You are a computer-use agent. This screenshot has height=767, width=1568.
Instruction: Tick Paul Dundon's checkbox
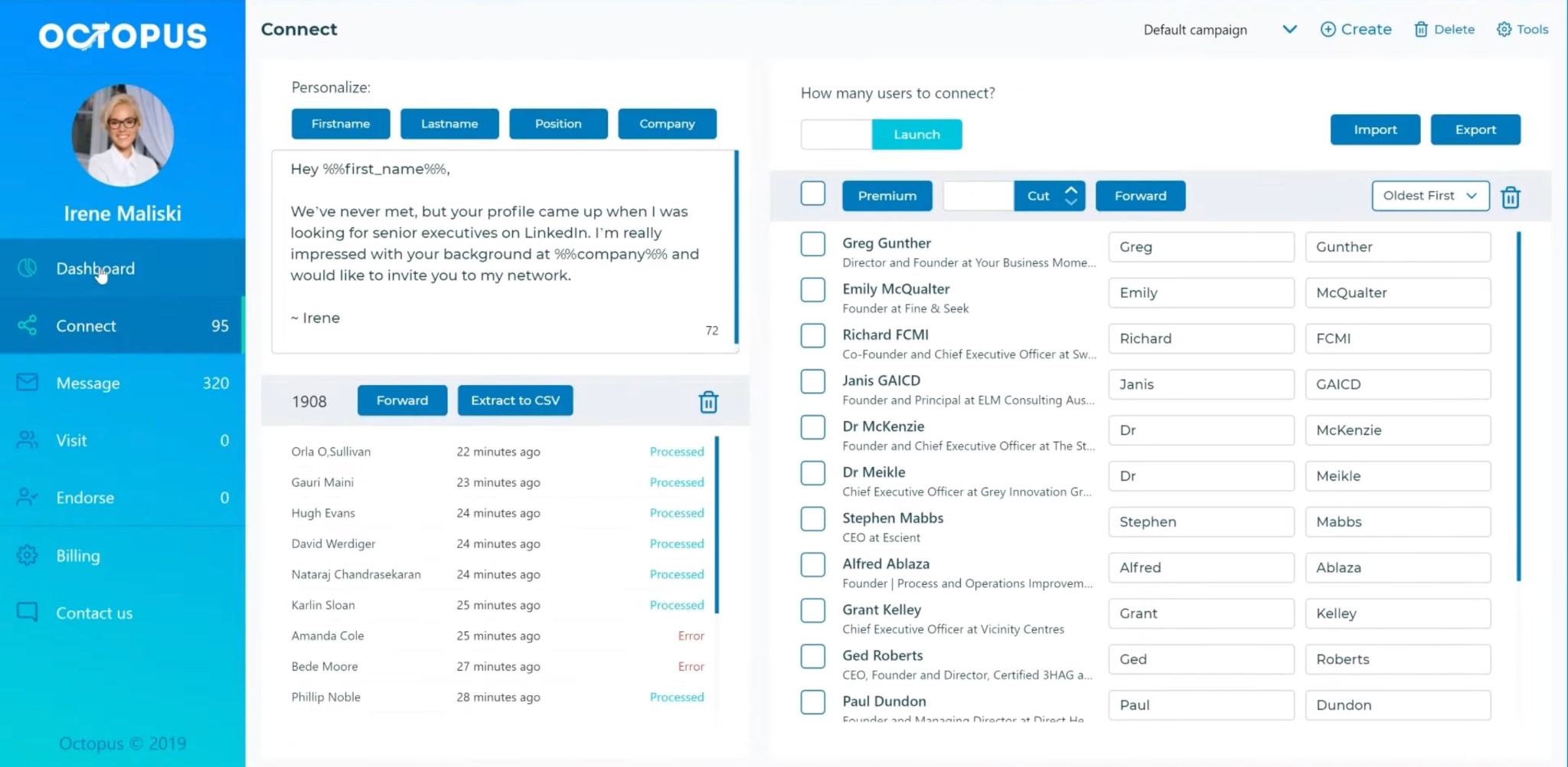pyautogui.click(x=813, y=702)
